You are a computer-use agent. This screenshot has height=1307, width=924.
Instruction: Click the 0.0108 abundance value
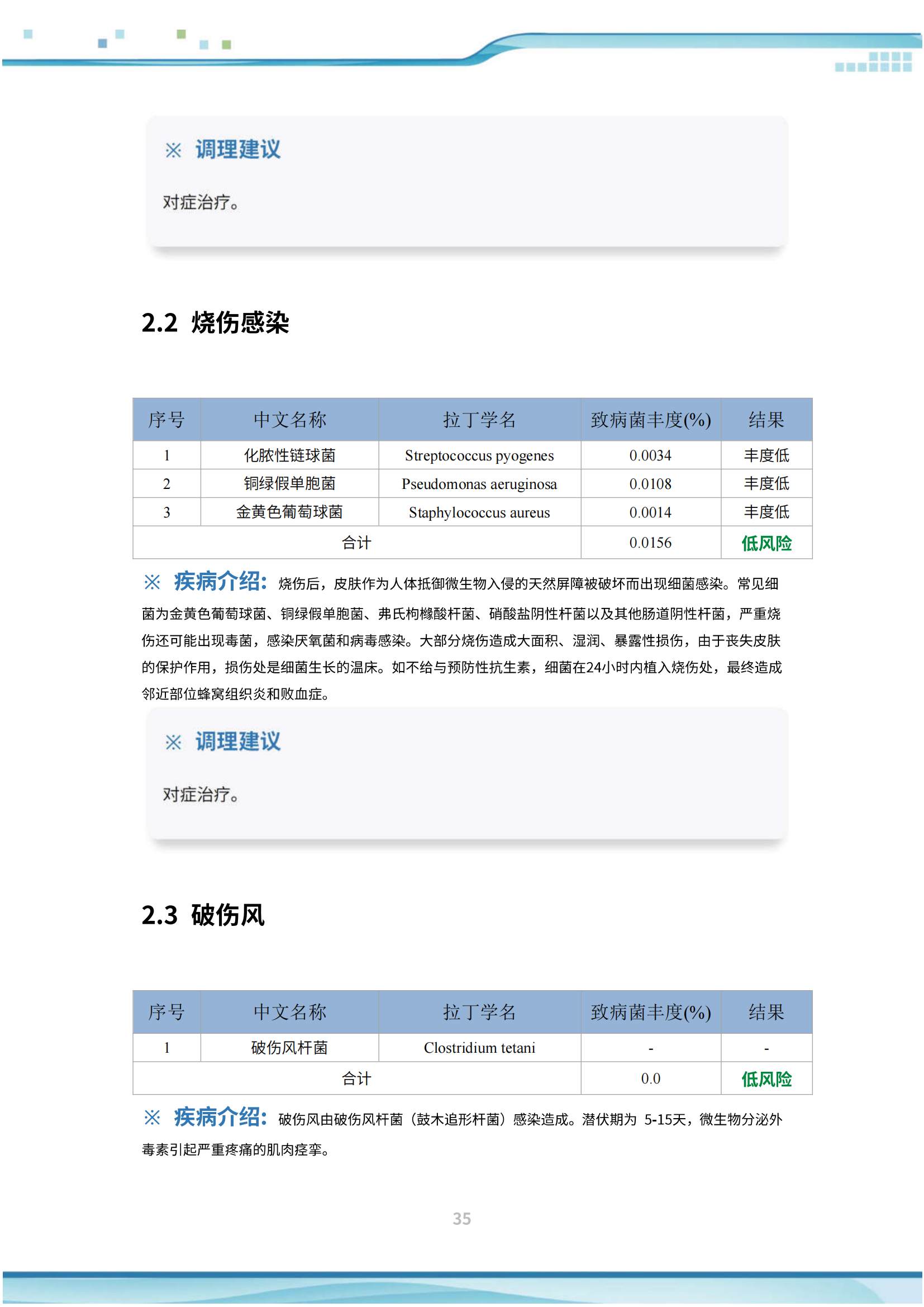coord(650,484)
